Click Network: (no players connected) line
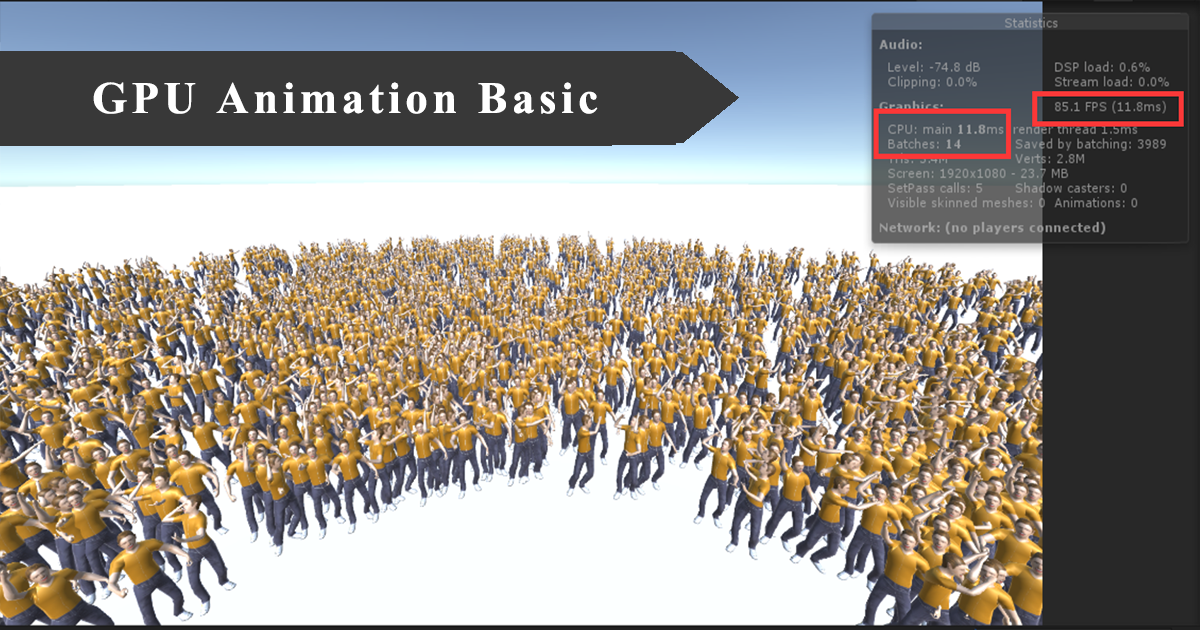Screen dimensions: 1200x630 (x=992, y=228)
